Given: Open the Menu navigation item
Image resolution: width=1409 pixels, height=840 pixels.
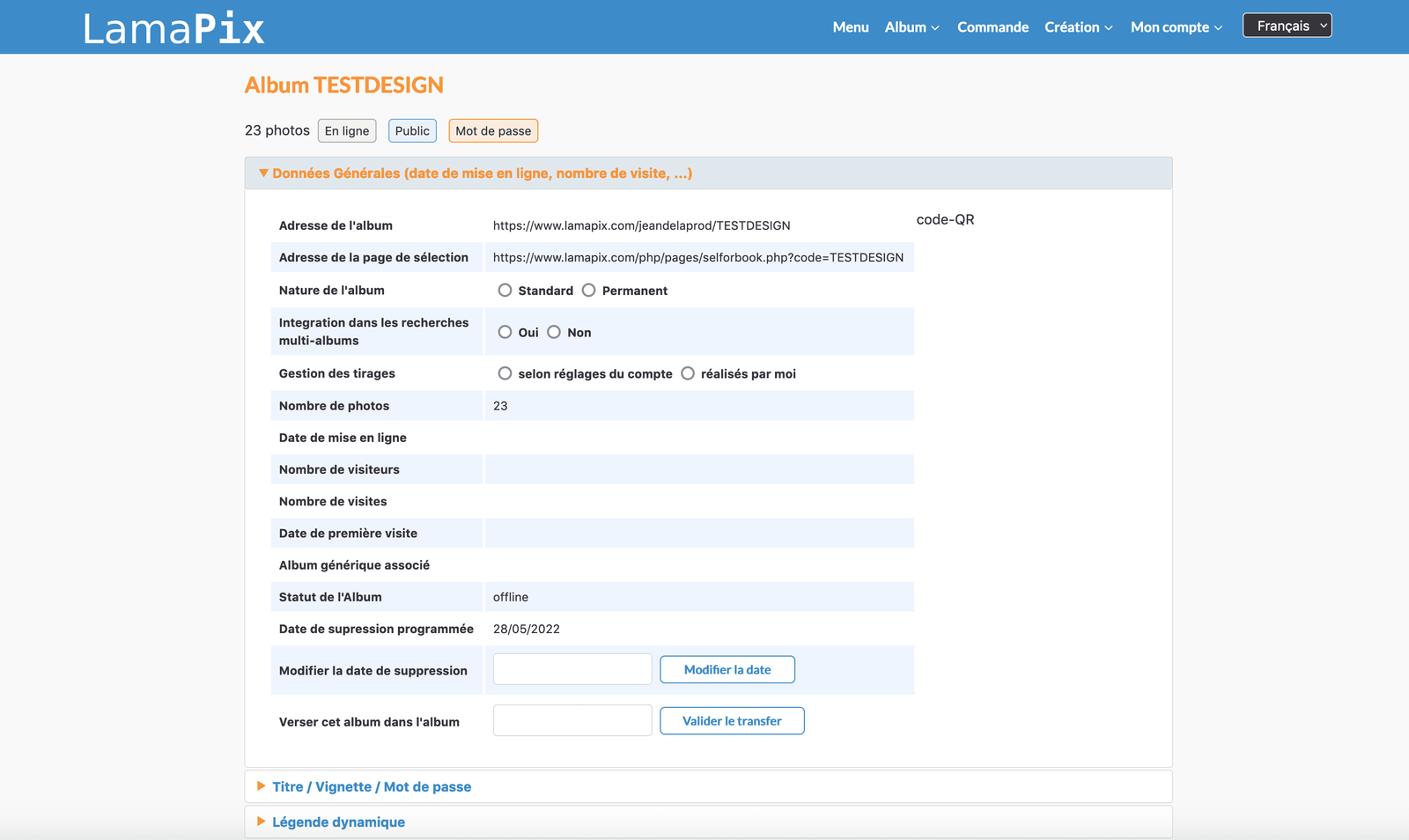Looking at the screenshot, I should [x=850, y=27].
